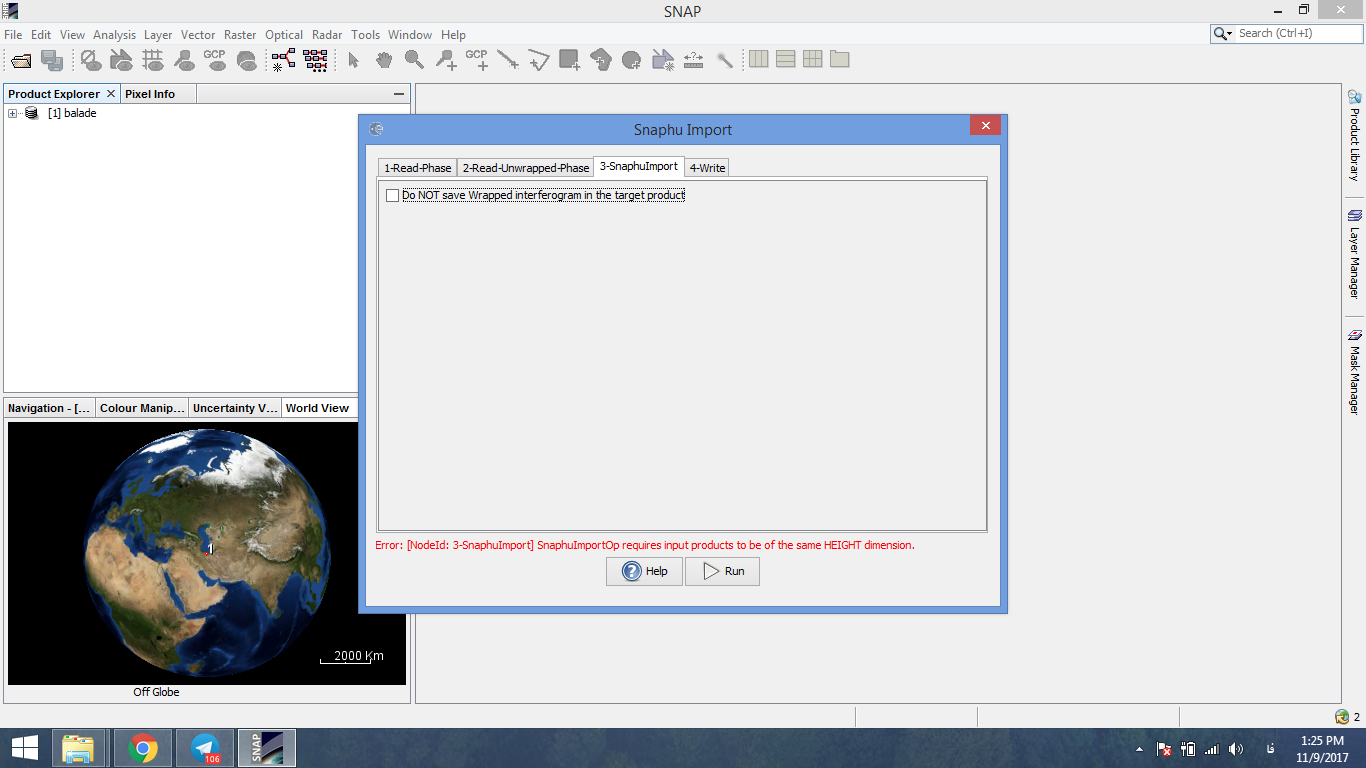This screenshot has height=768, width=1366.
Task: Open Chrome from the taskbar
Action: (x=143, y=748)
